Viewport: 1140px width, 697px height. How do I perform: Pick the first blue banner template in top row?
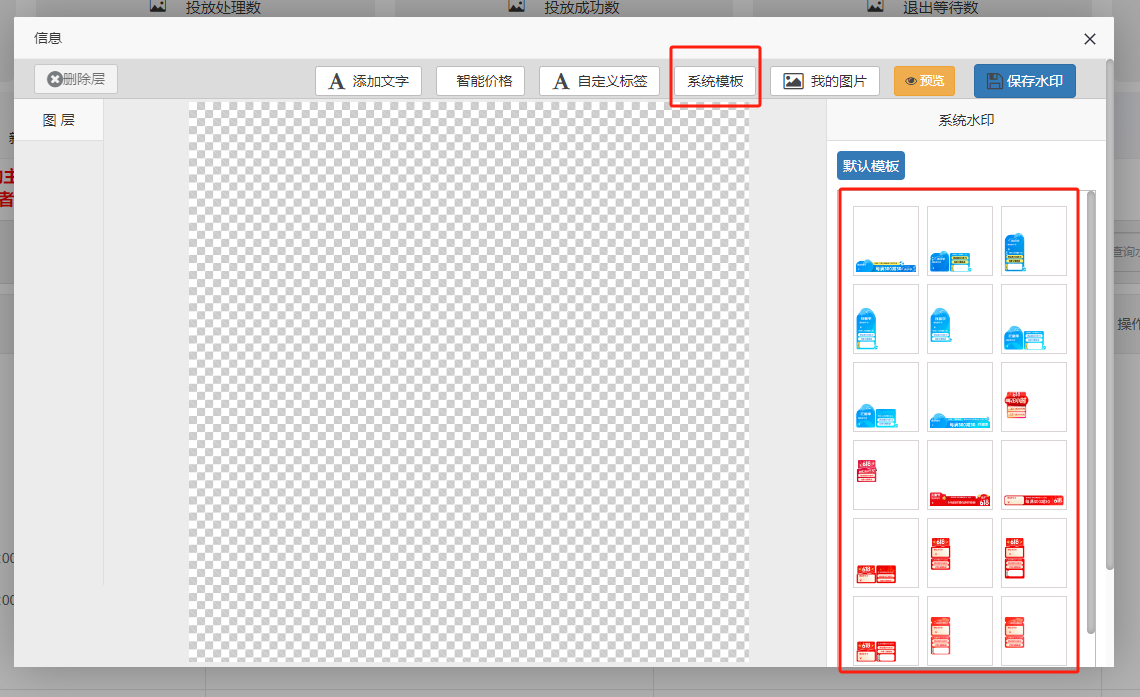tap(886, 241)
